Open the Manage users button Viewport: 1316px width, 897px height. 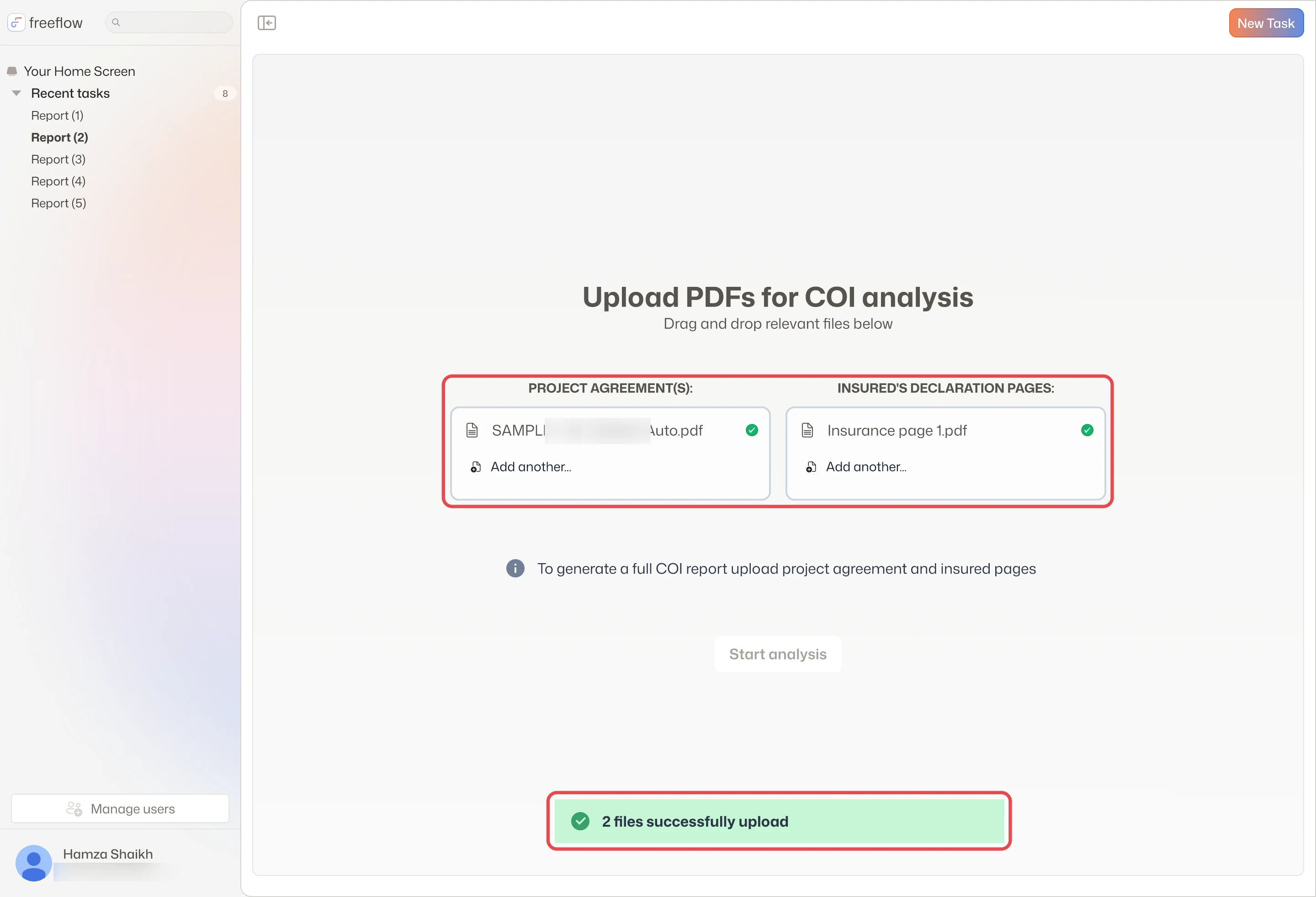[120, 809]
